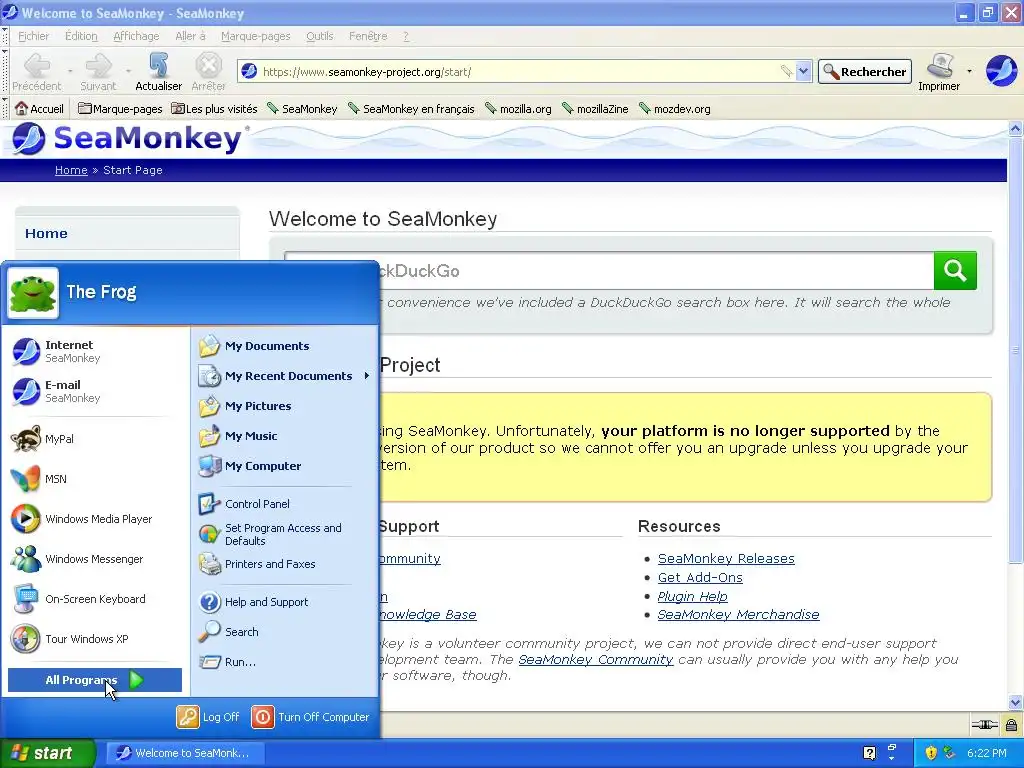Open Windows Media Player
The width and height of the screenshot is (1024, 768).
click(96, 519)
